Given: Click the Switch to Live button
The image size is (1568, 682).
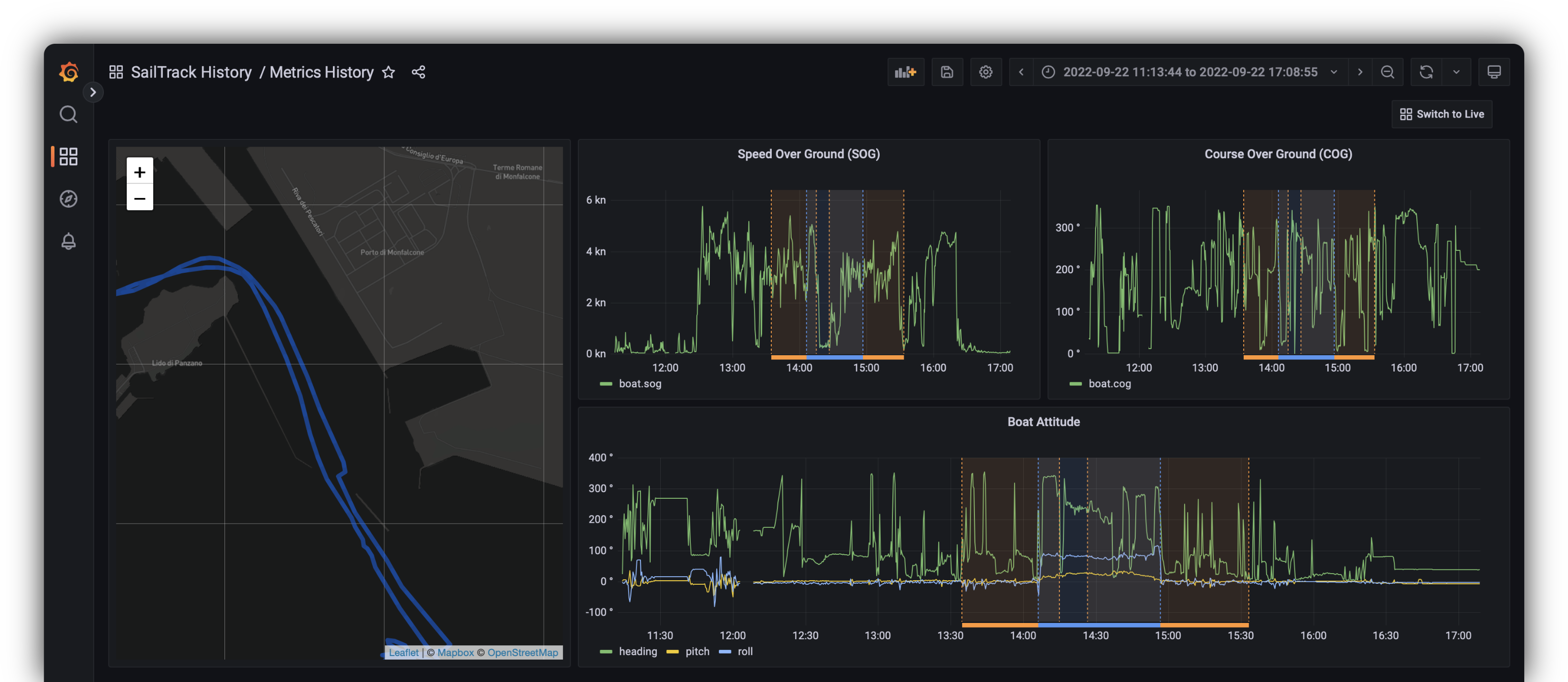Looking at the screenshot, I should pyautogui.click(x=1441, y=115).
